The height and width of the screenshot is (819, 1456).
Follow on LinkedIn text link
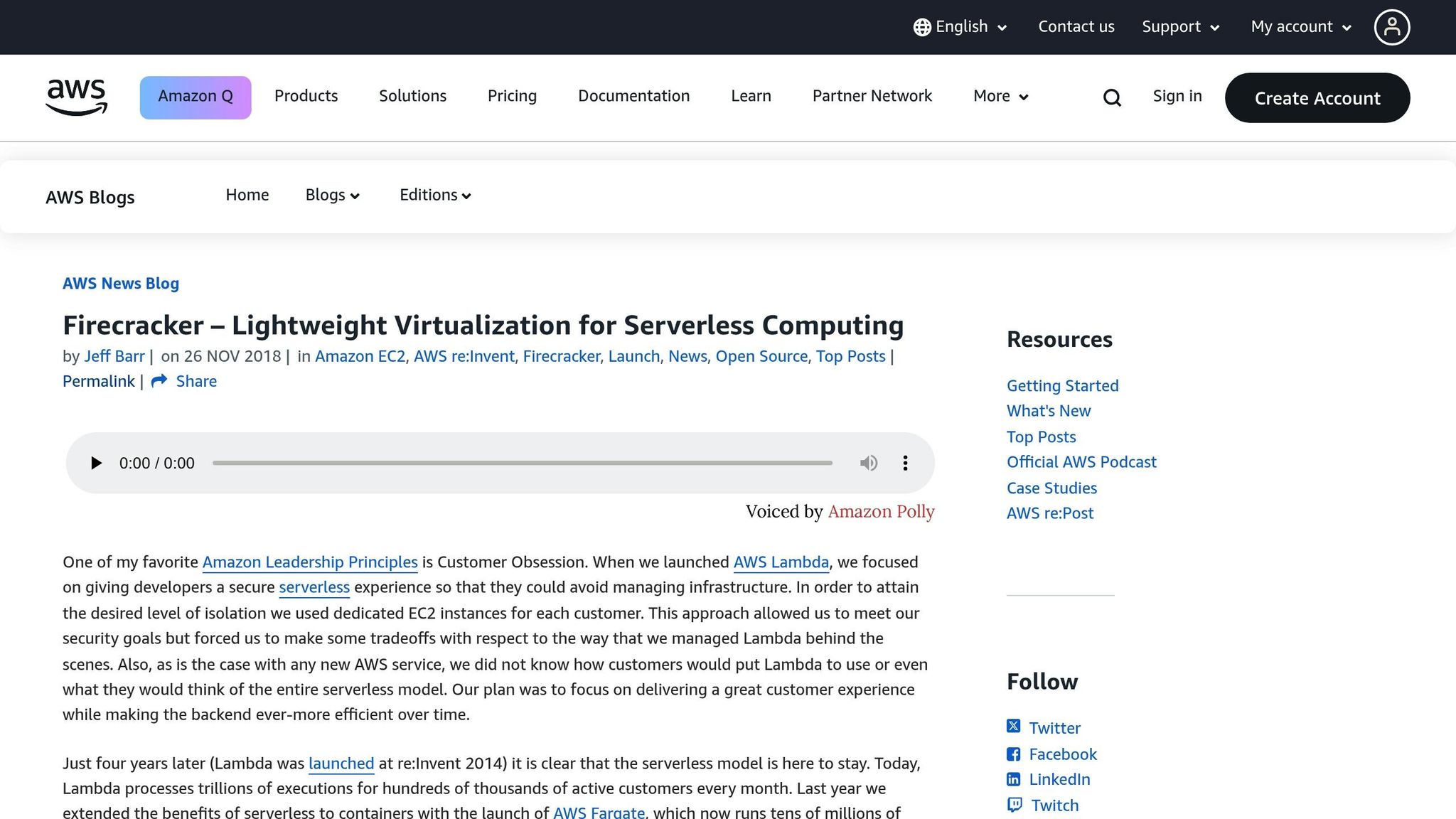click(1059, 779)
